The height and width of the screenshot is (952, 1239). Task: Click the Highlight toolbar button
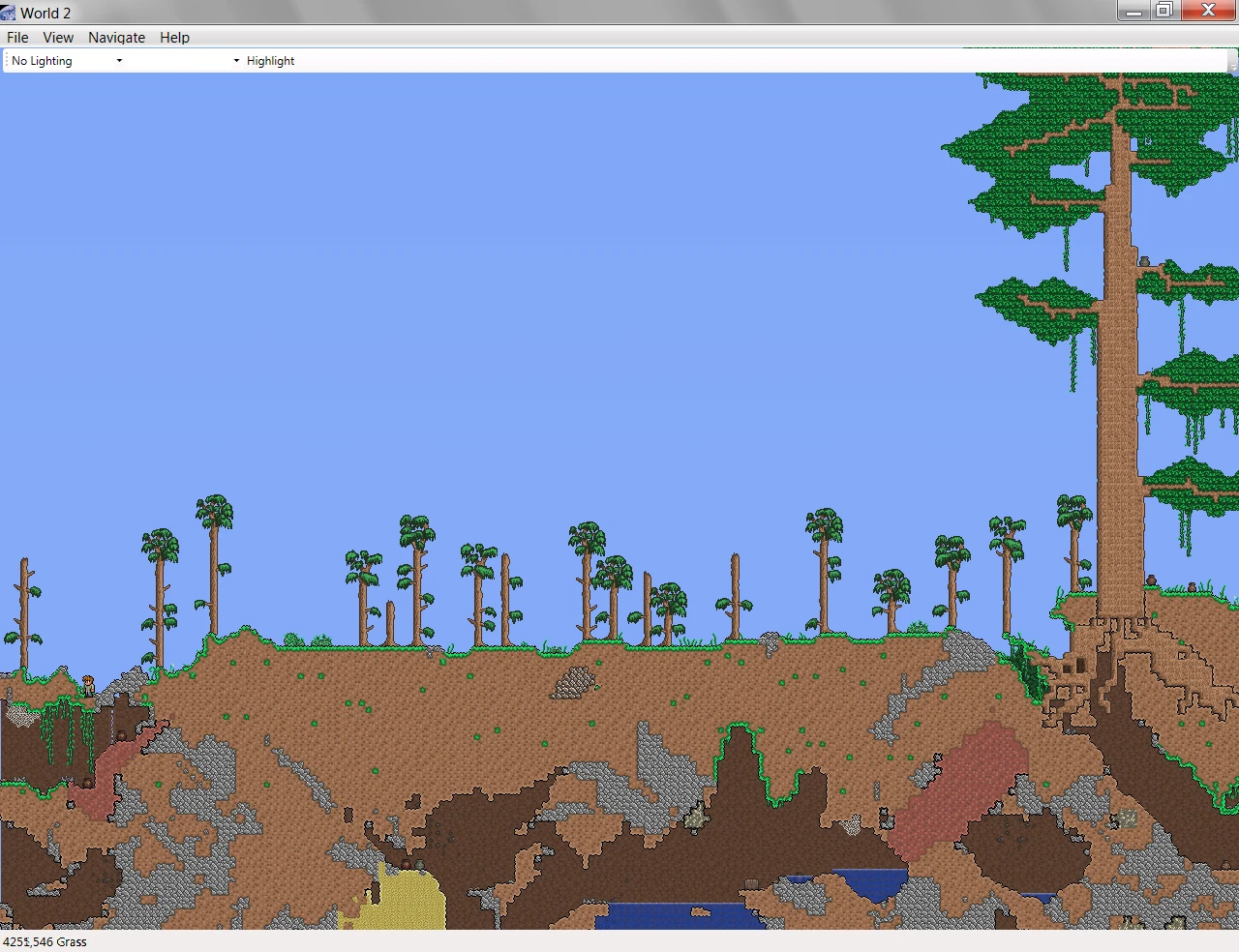pyautogui.click(x=270, y=60)
